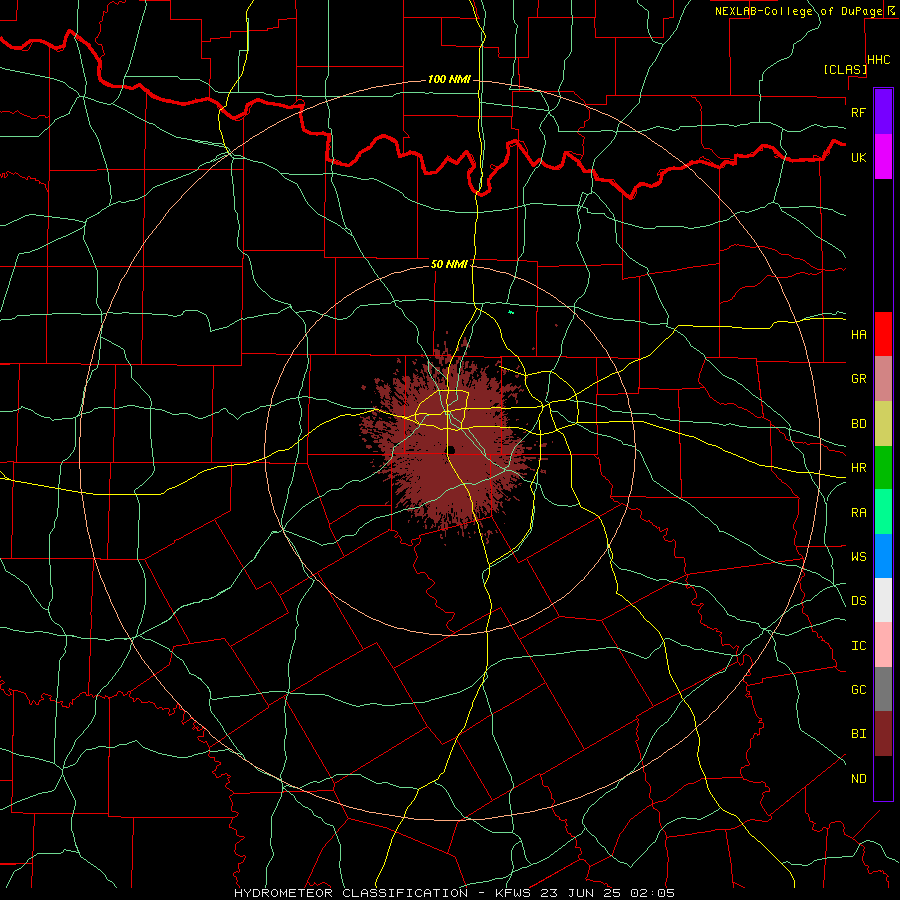The height and width of the screenshot is (900, 900).
Task: Click the BD legend label
Action: point(858,424)
